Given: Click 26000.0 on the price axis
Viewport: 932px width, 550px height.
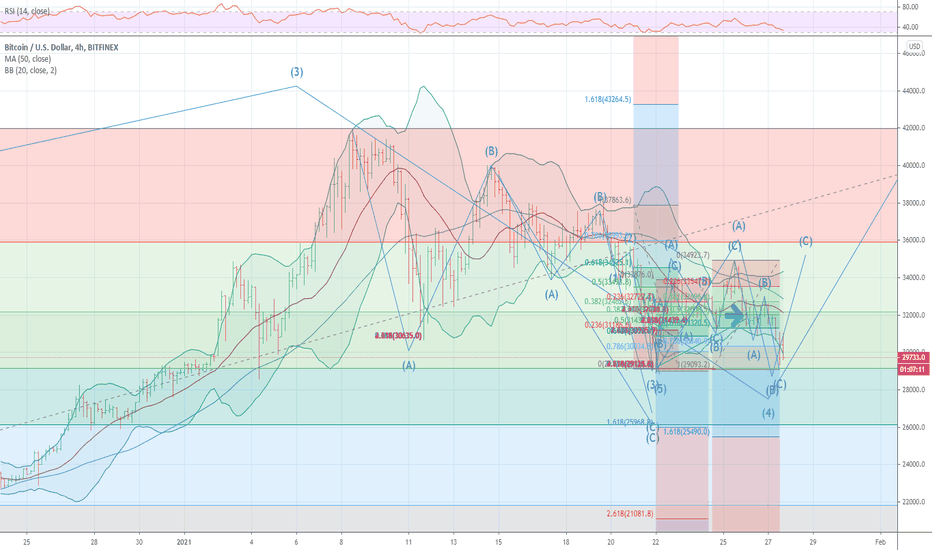Looking at the screenshot, I should tap(914, 427).
